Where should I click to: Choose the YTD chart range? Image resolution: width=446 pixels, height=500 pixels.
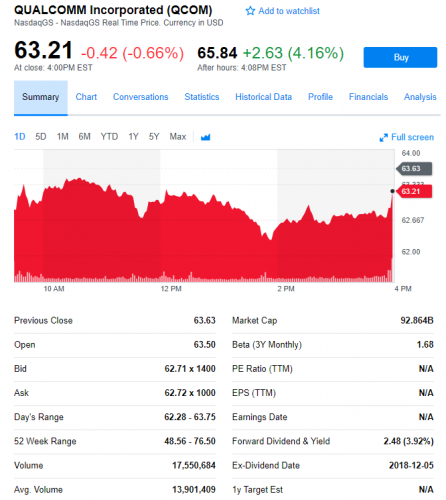tap(109, 137)
